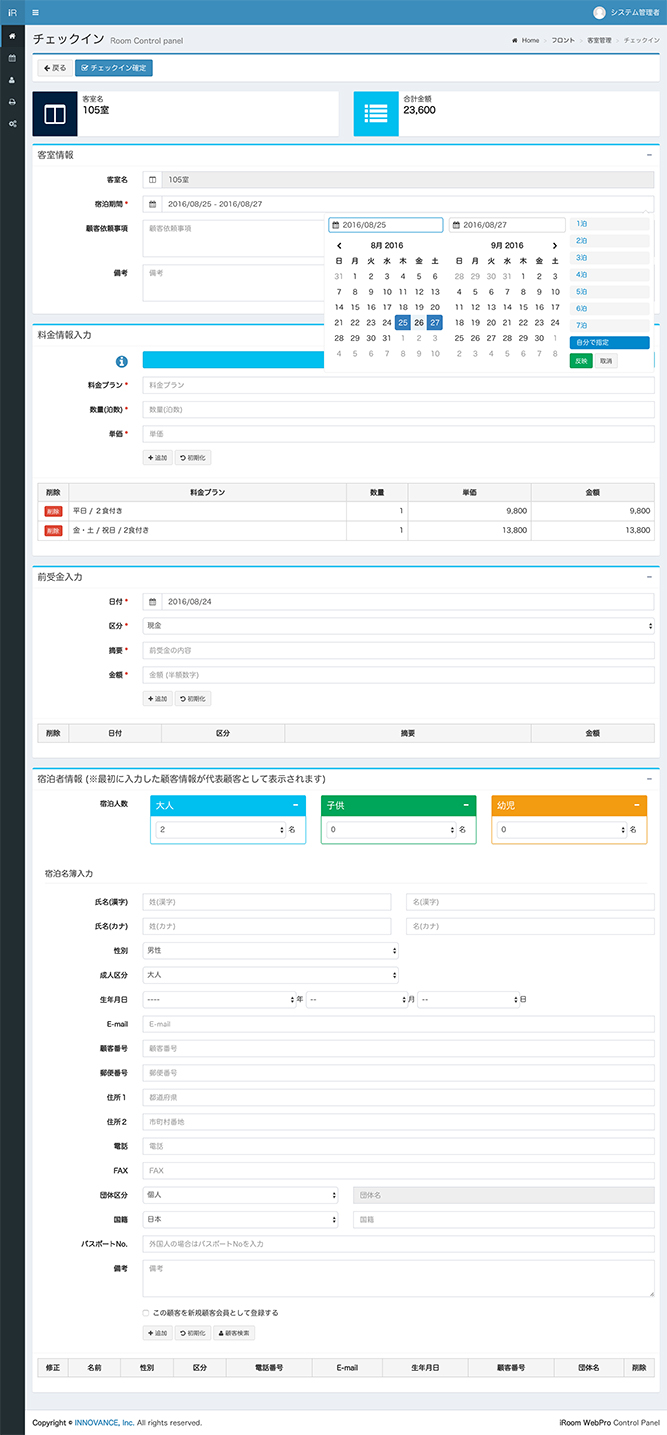
Task: Collapse the 子供 guest count box
Action: 466,805
